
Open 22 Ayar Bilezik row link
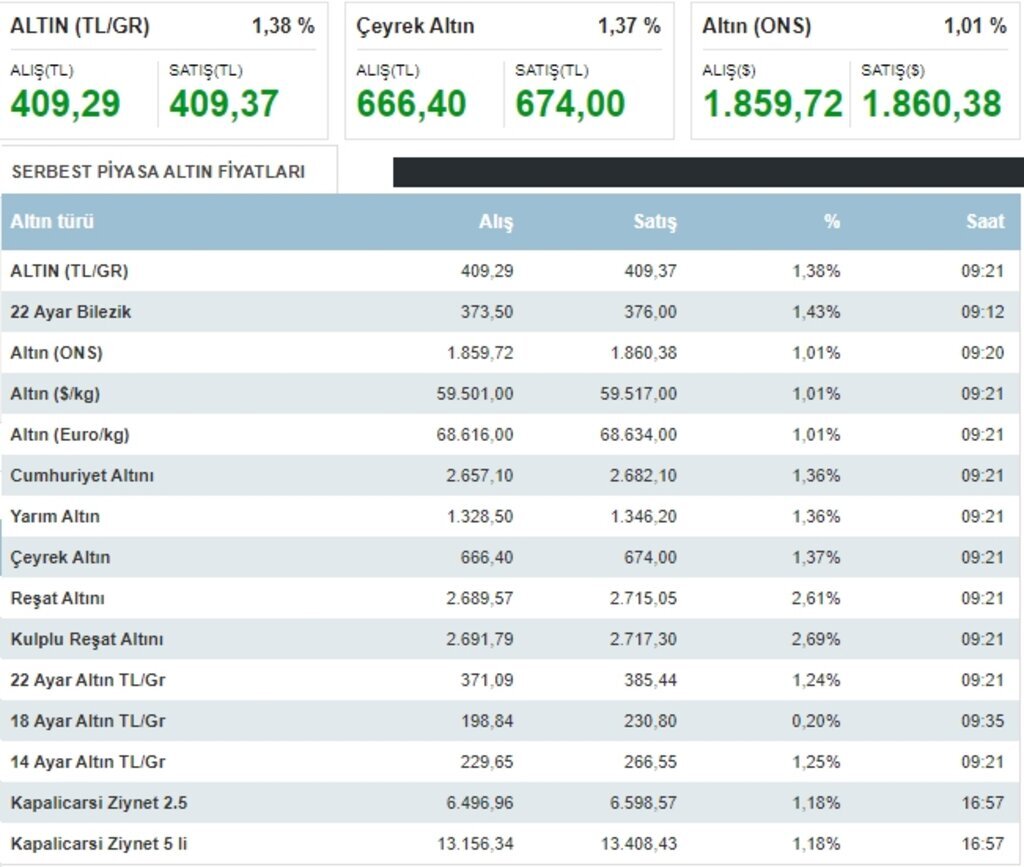point(71,312)
